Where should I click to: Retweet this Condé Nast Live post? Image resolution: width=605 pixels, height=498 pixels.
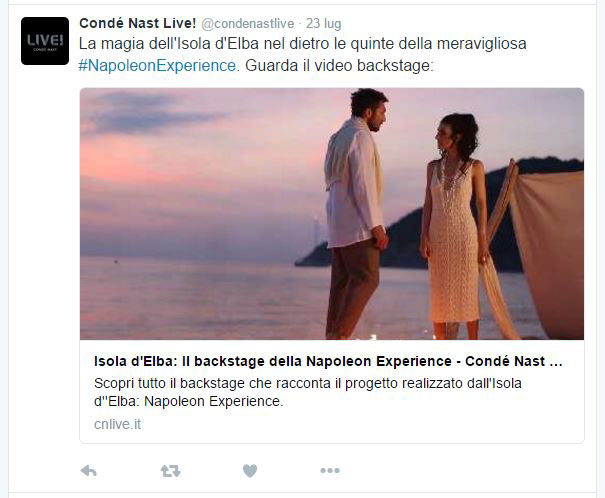click(x=171, y=471)
